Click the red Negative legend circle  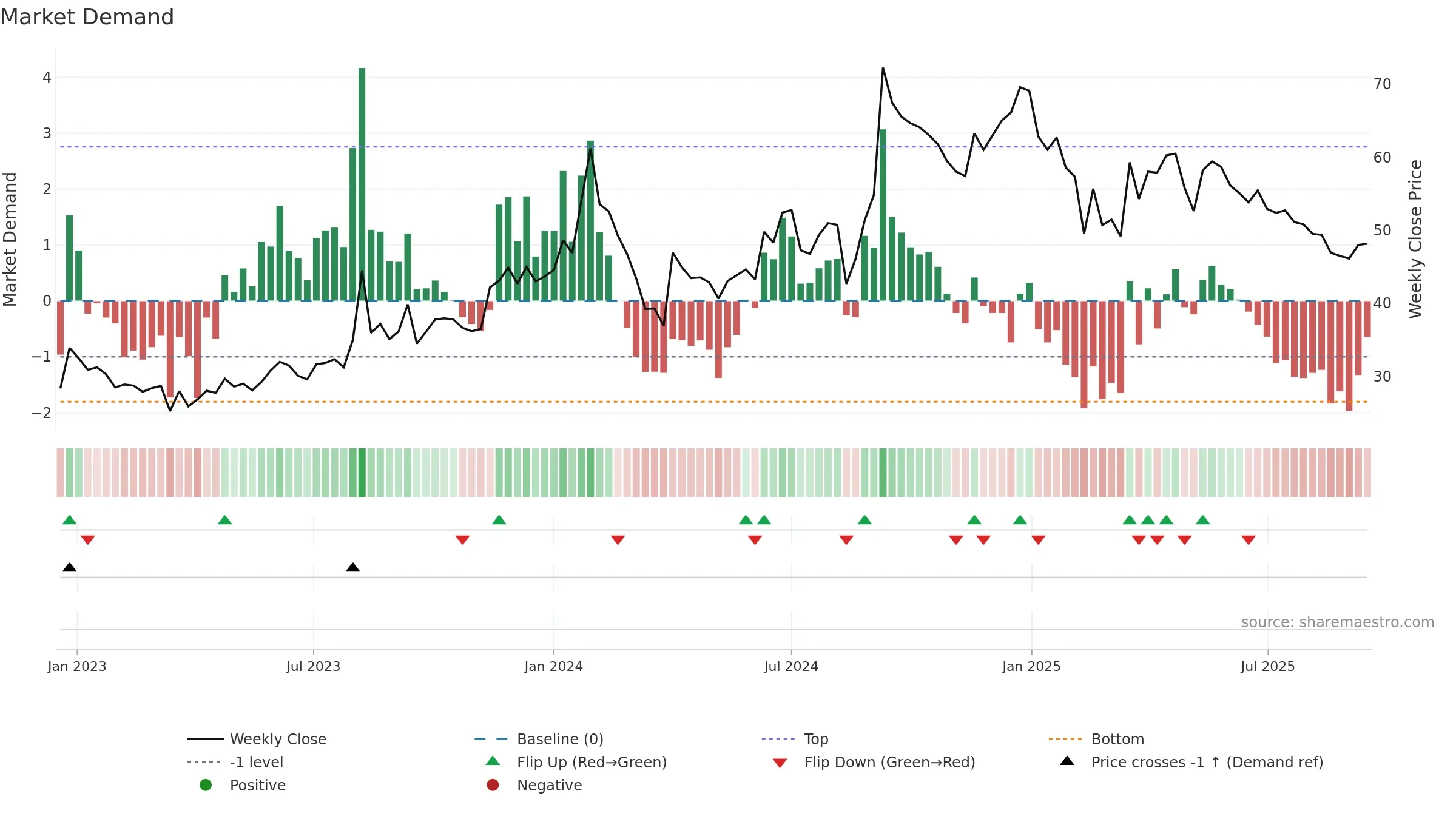493,785
